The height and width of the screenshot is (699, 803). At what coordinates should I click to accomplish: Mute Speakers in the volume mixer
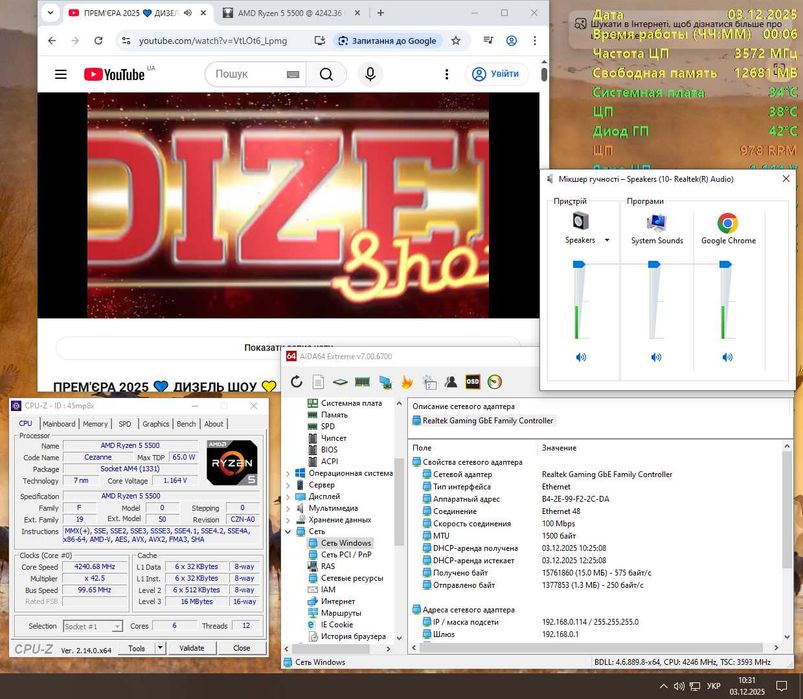tap(580, 357)
